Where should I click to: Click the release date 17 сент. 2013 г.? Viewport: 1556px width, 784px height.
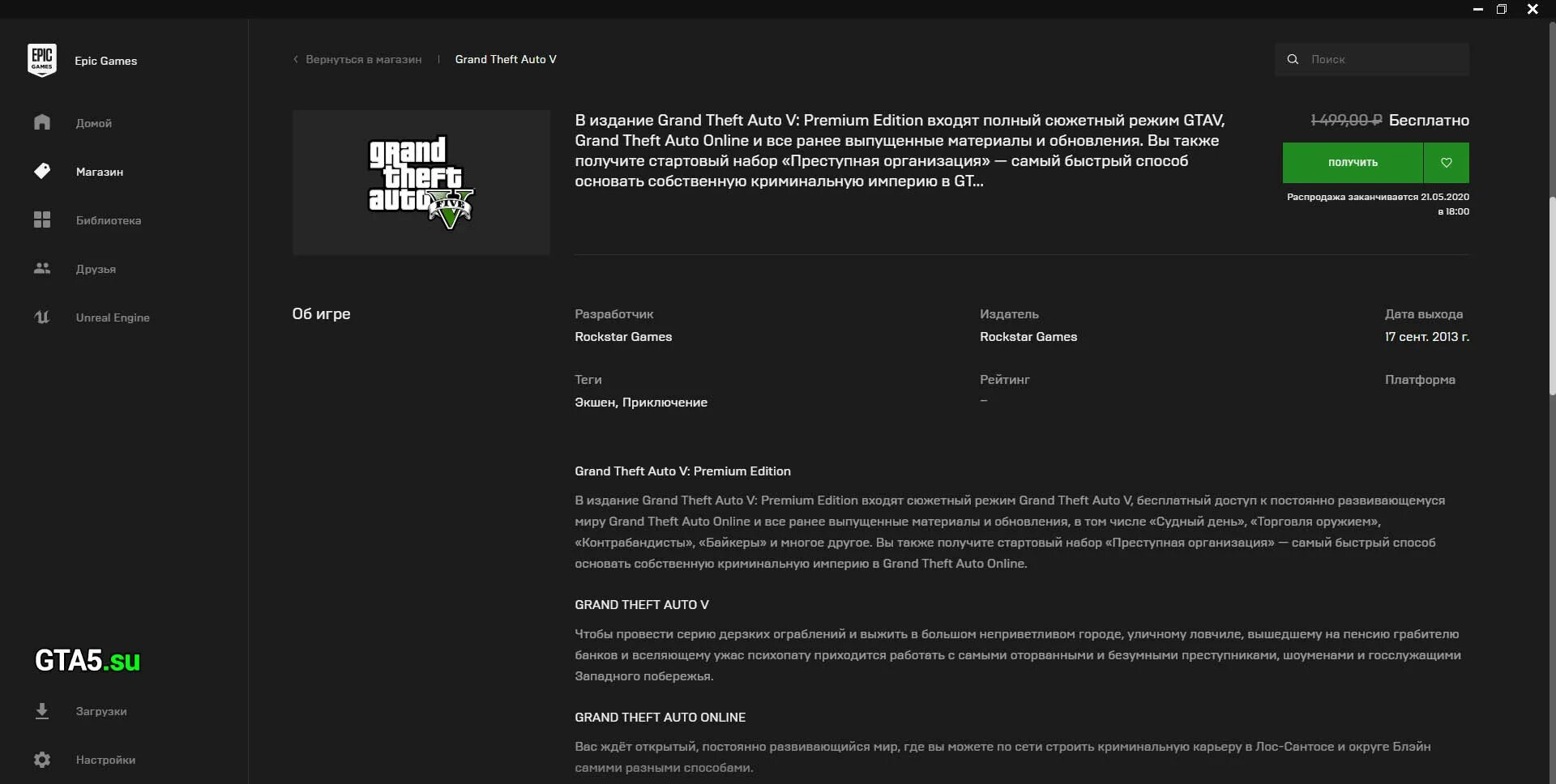click(1427, 337)
